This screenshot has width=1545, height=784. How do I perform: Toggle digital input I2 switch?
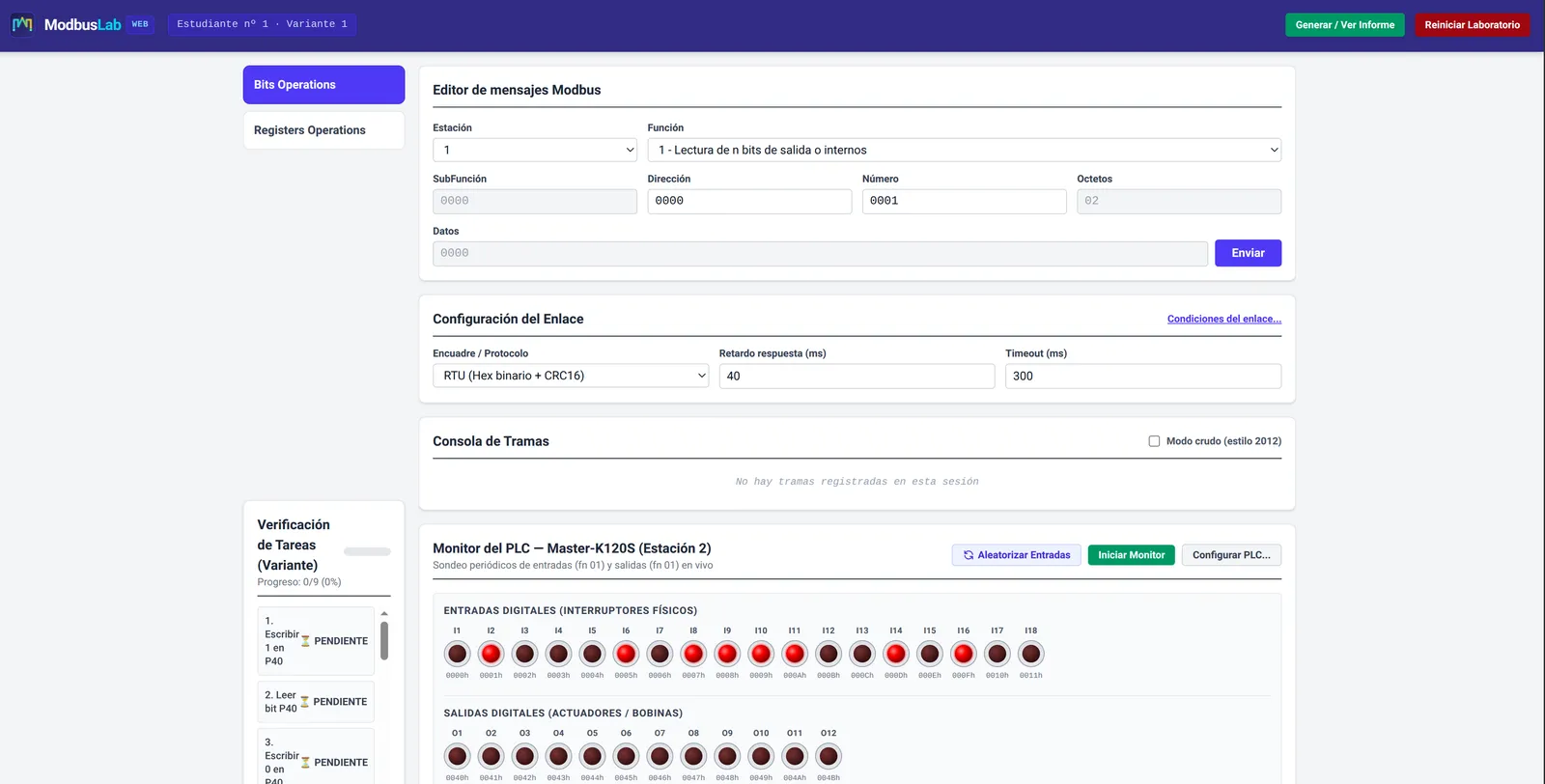click(492, 654)
